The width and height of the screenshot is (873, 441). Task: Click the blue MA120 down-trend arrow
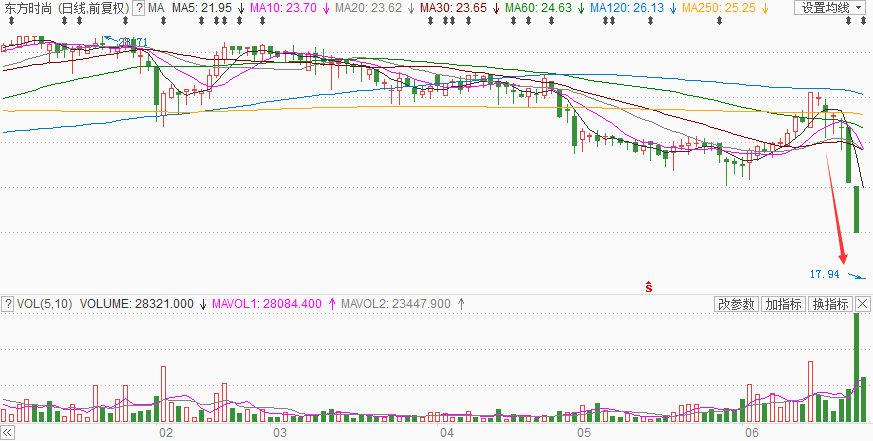pyautogui.click(x=673, y=8)
